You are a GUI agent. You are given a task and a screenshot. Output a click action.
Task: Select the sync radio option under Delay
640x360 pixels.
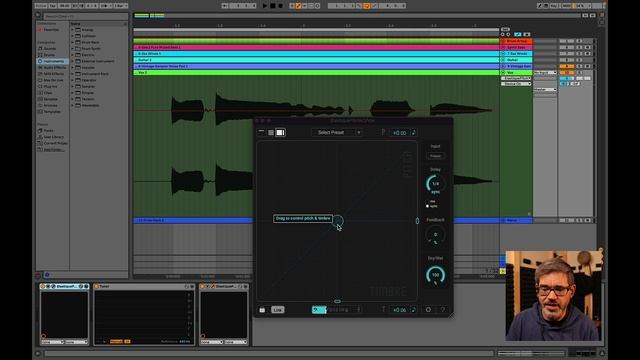tap(427, 206)
